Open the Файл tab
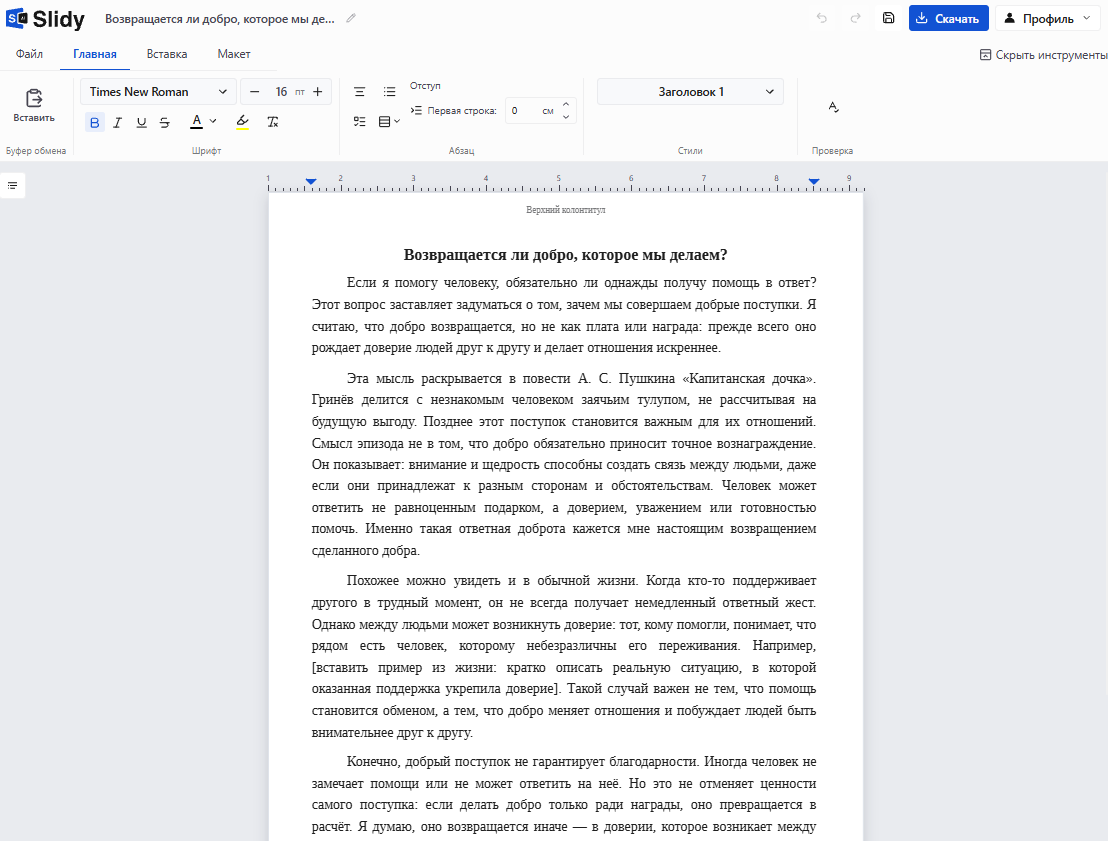 point(30,54)
